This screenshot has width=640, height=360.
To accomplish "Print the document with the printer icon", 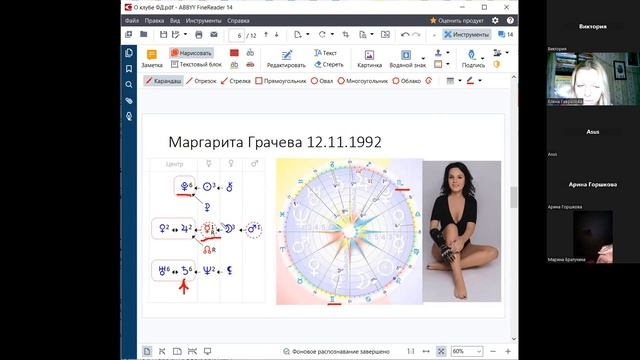I will (x=199, y=35).
